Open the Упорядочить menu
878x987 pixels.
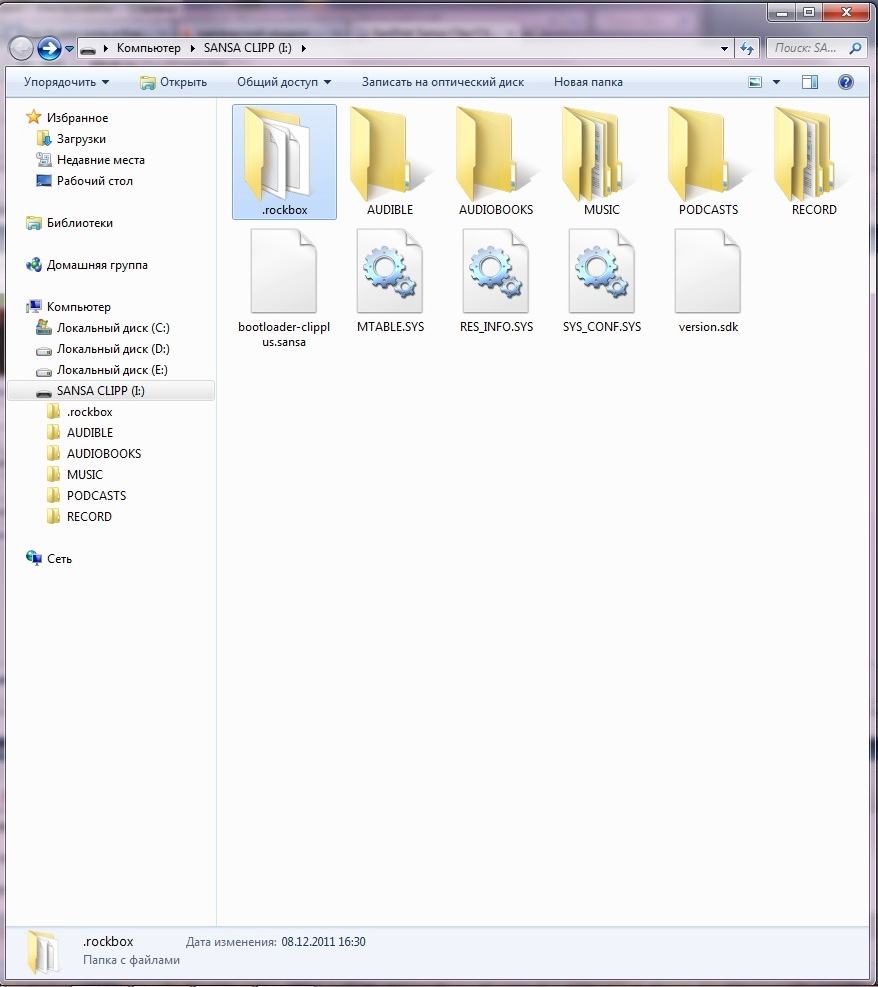tap(66, 82)
